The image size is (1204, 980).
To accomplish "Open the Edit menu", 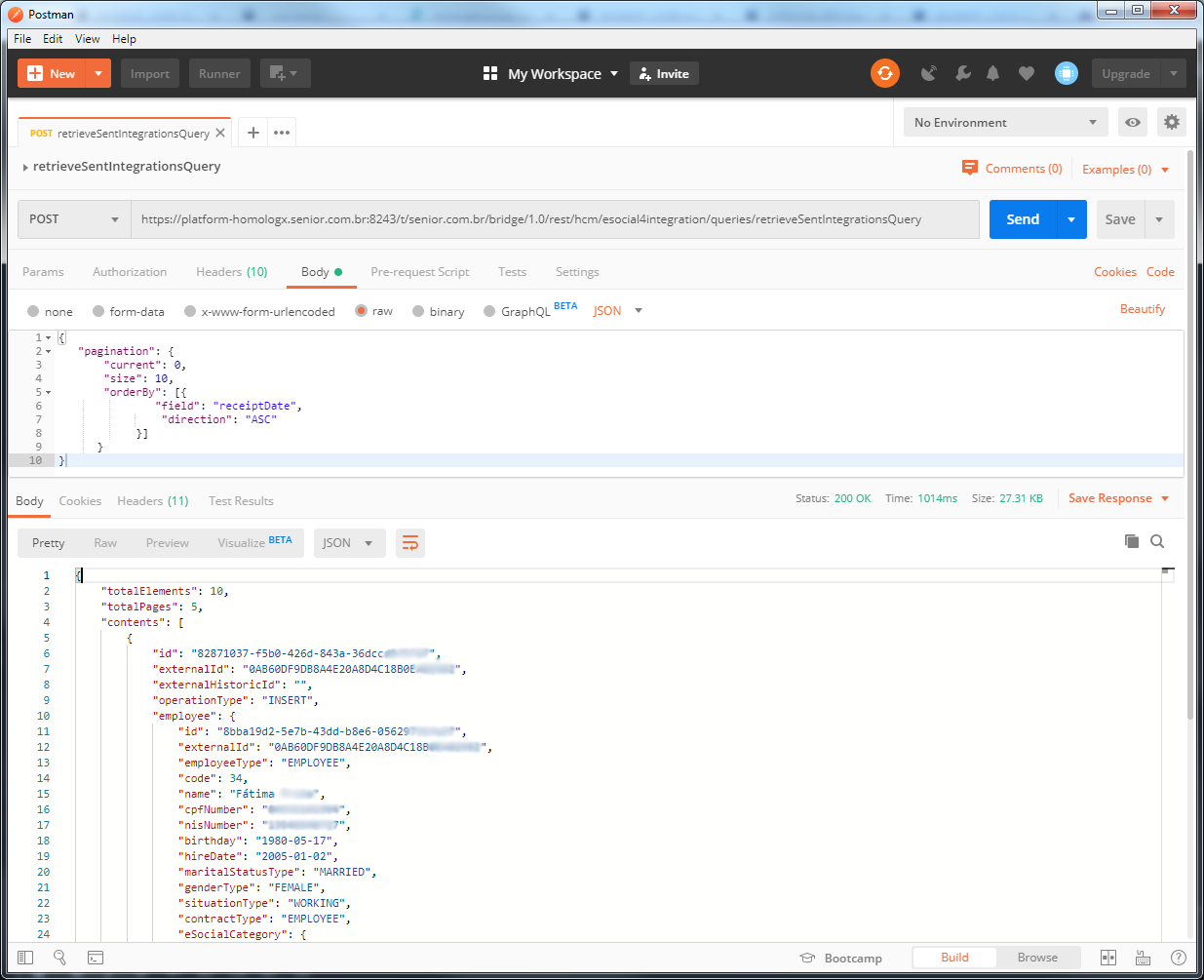I will (53, 39).
